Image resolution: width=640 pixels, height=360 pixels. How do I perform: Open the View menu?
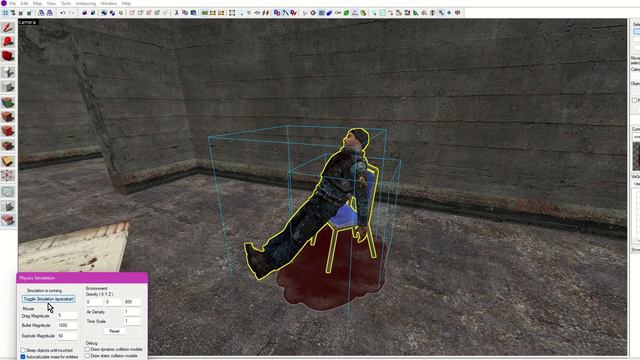click(51, 3)
